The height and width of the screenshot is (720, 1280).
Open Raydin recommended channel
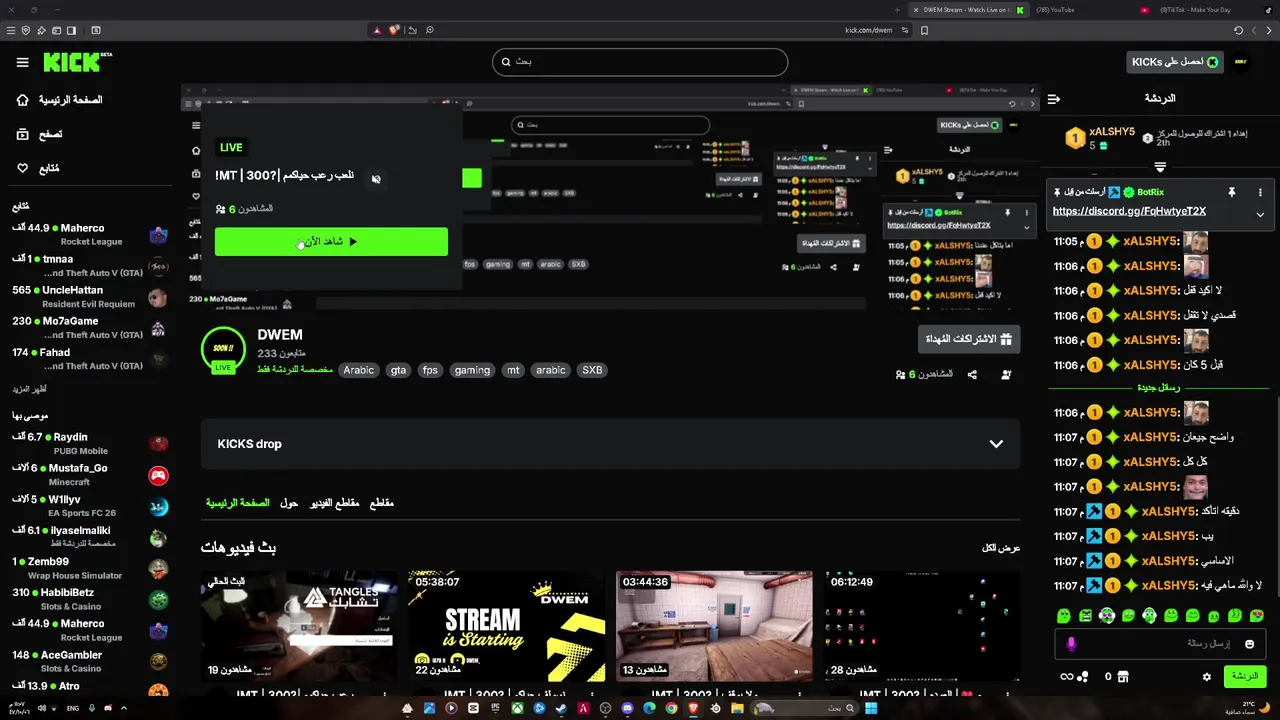[x=90, y=443]
